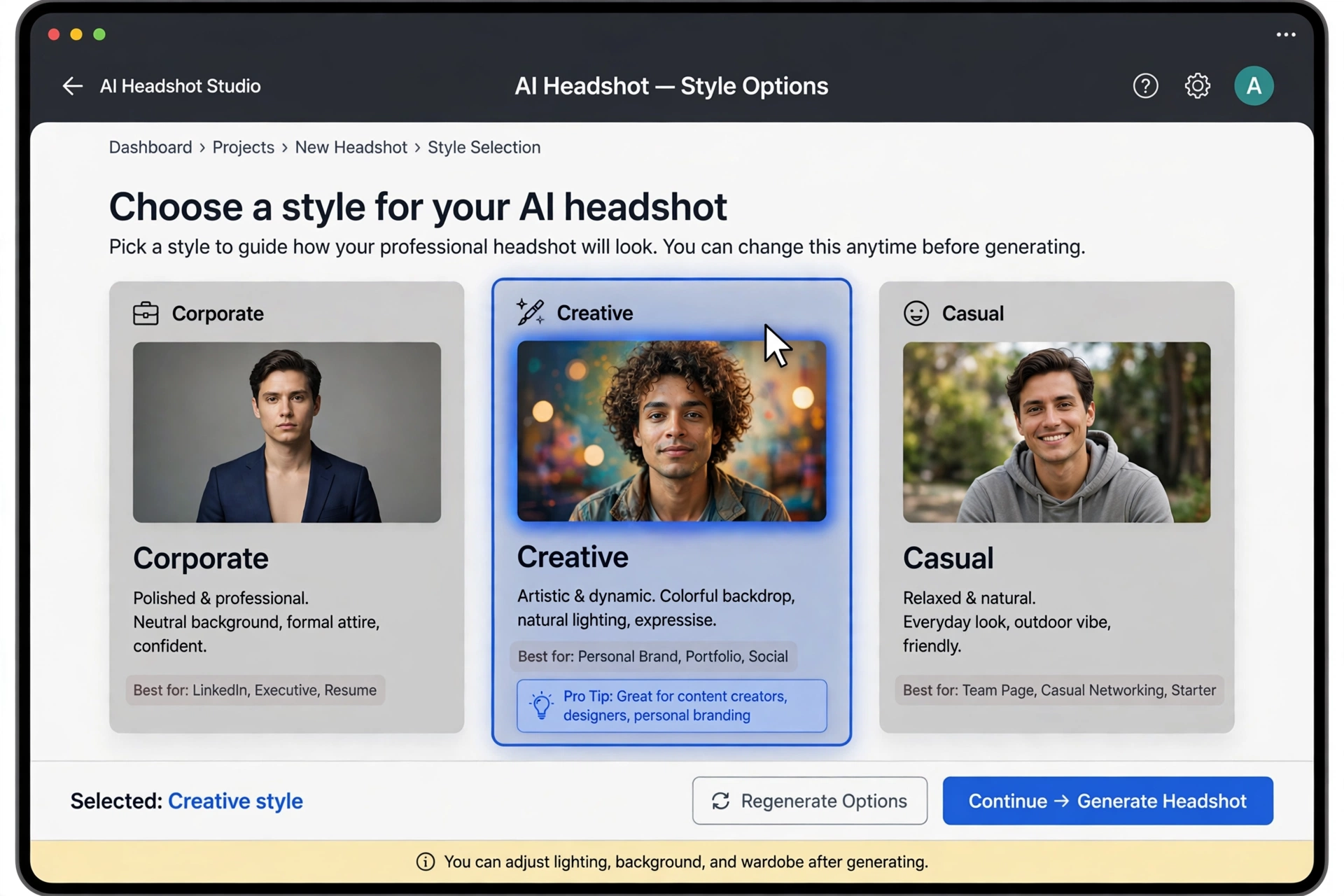The image size is (1344, 896).
Task: Click the Pro Tip content creators box
Action: (671, 706)
